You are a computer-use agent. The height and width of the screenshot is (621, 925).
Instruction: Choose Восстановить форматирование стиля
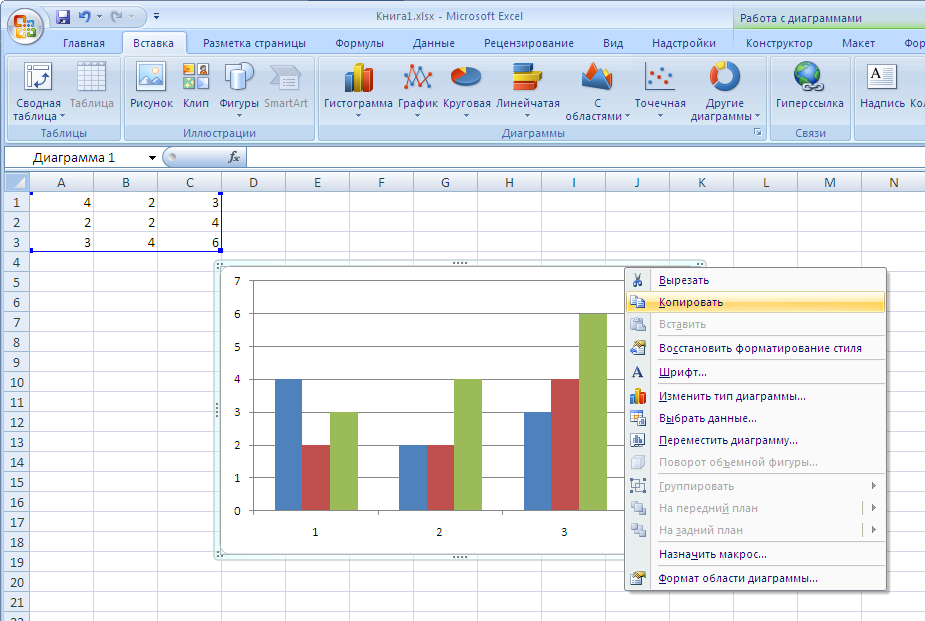pos(755,348)
